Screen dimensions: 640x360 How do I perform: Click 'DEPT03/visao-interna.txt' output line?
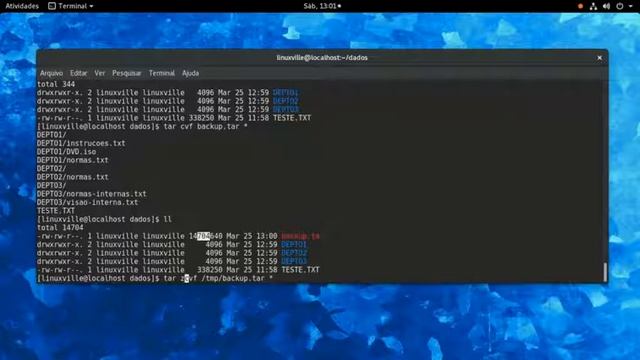click(87, 202)
